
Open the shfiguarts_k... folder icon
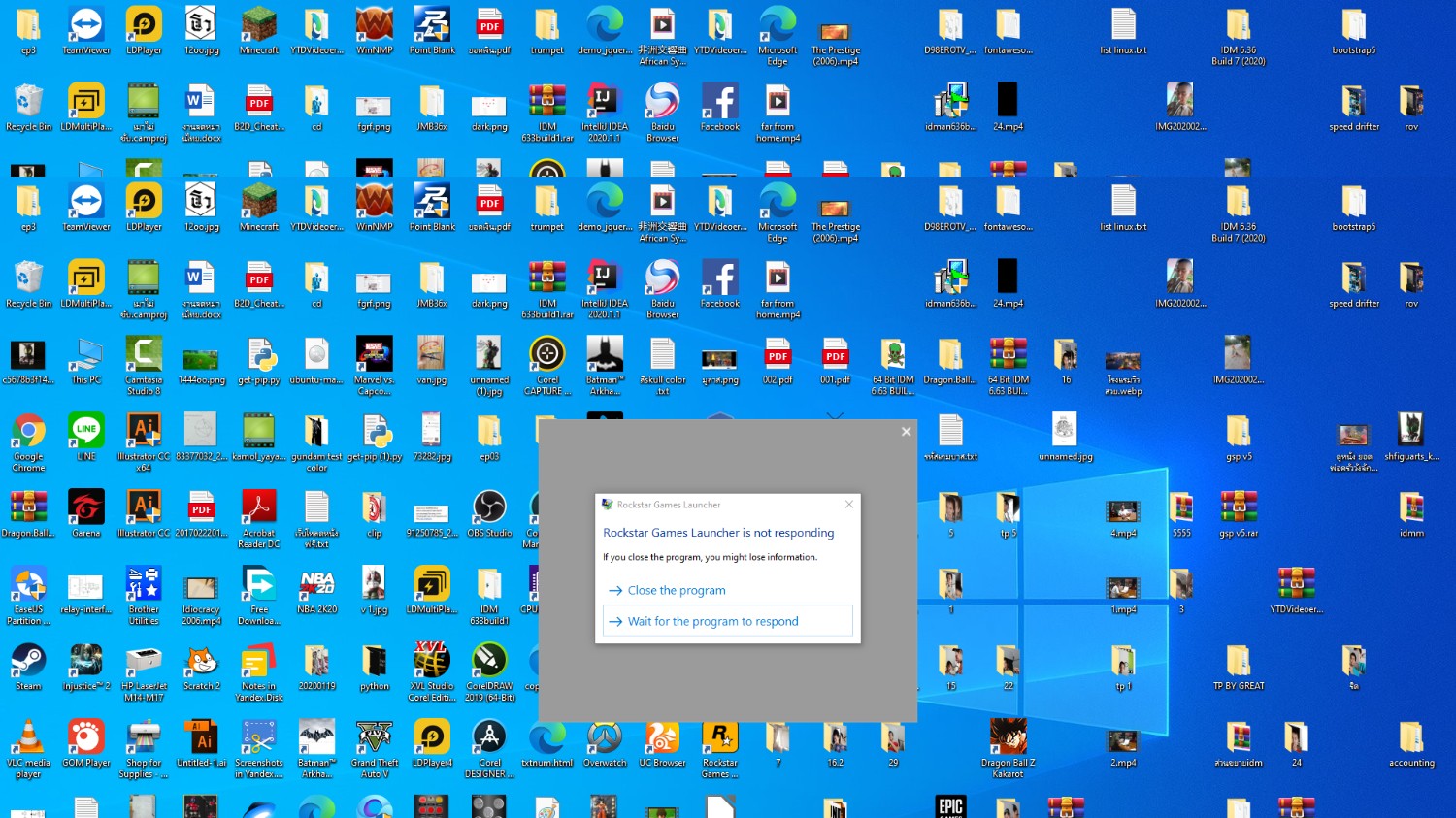(x=1411, y=439)
